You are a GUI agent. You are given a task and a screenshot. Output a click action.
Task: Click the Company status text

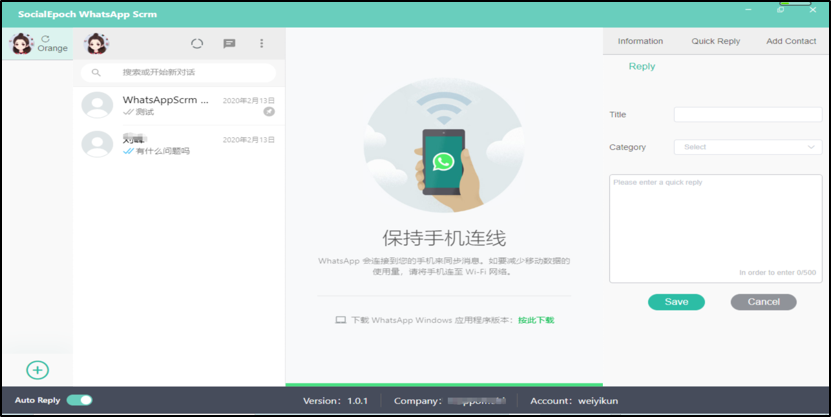pos(449,401)
